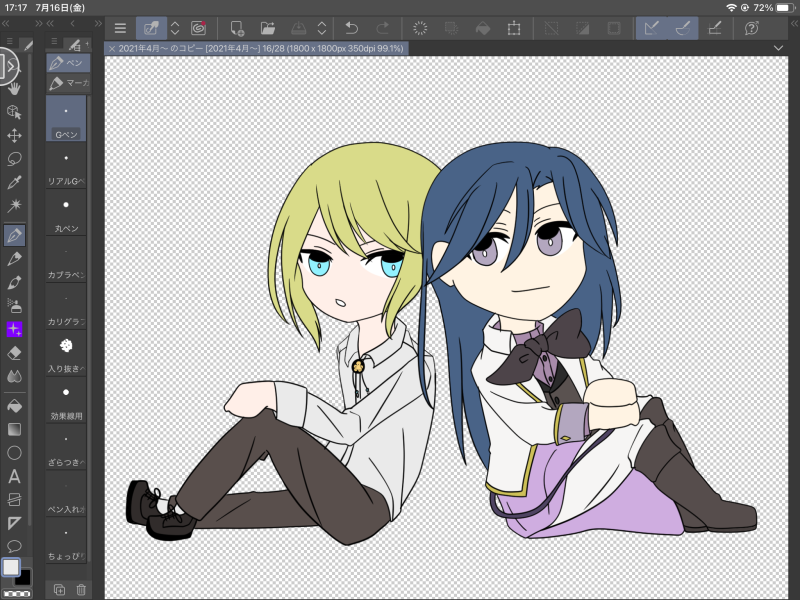Pick the transparent color swatch
The image size is (800, 600).
(16, 594)
